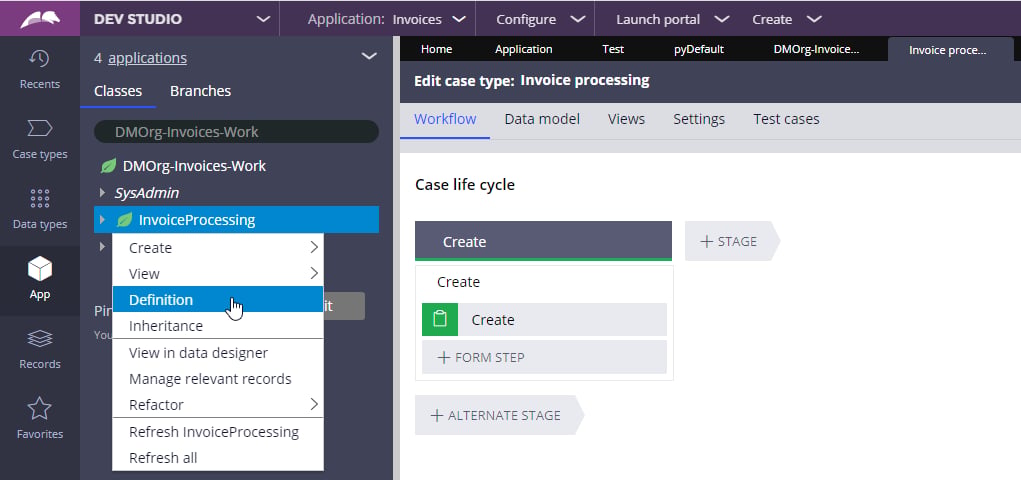1021x480 pixels.
Task: Click the Pega logo icon
Action: [40, 19]
